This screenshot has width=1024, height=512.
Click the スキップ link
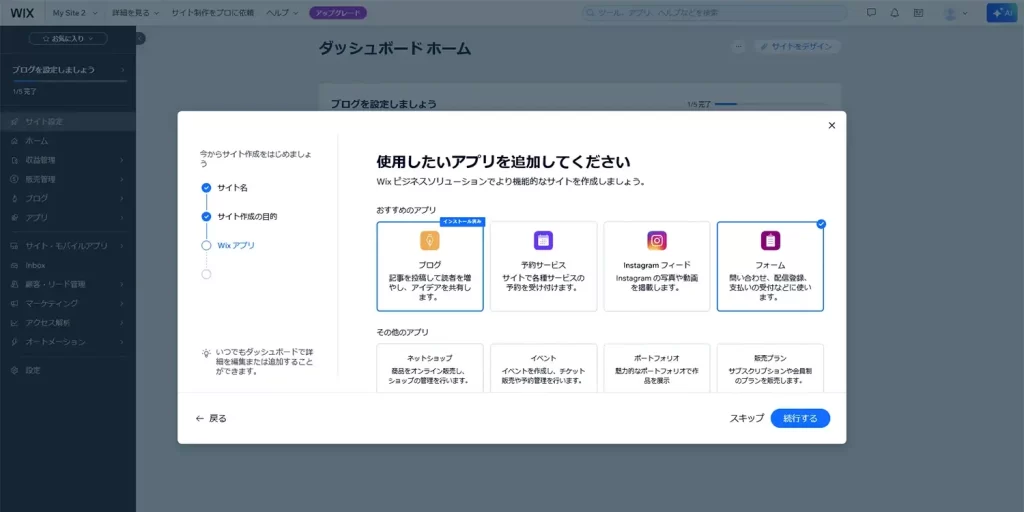point(746,418)
